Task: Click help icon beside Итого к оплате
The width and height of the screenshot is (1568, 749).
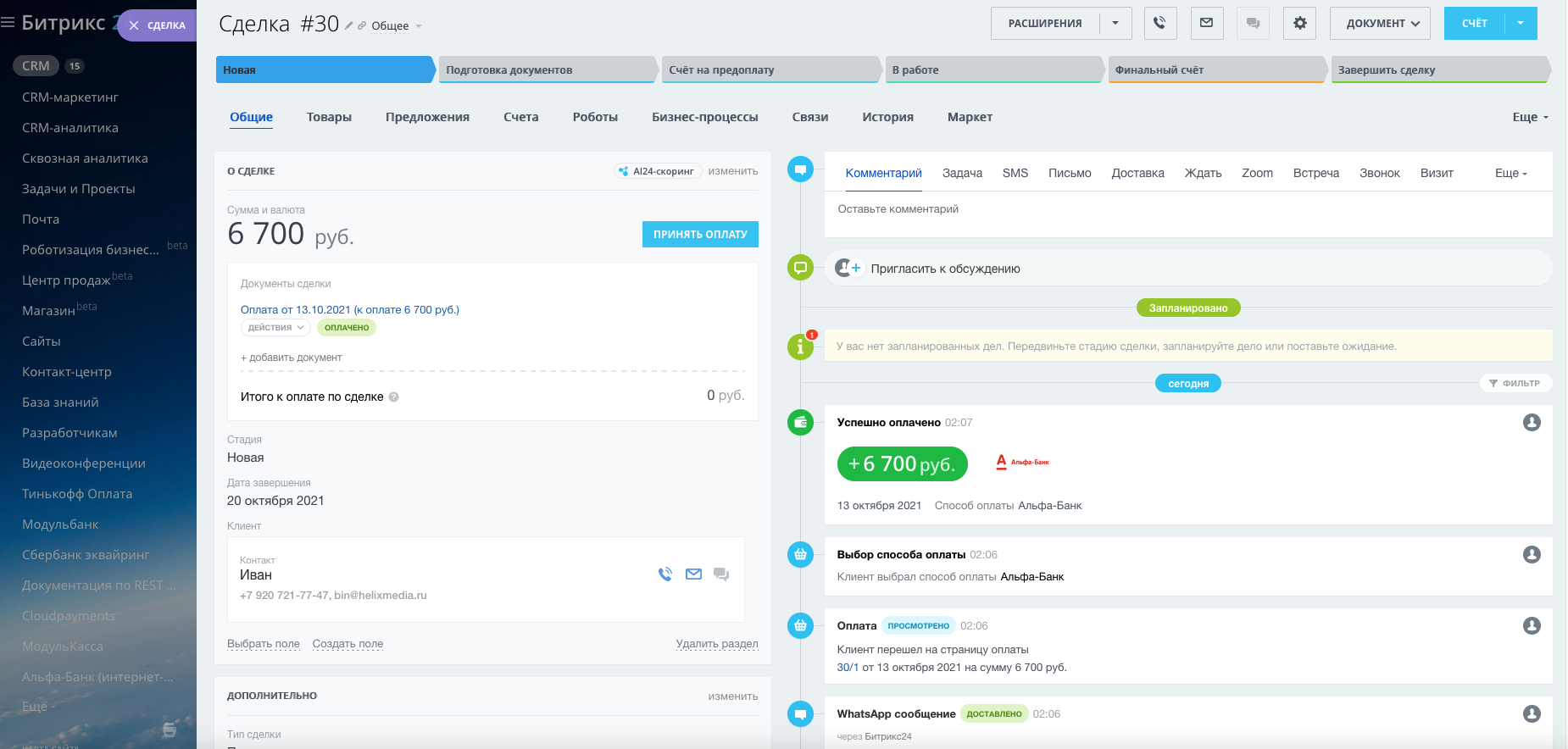Action: pyautogui.click(x=393, y=397)
